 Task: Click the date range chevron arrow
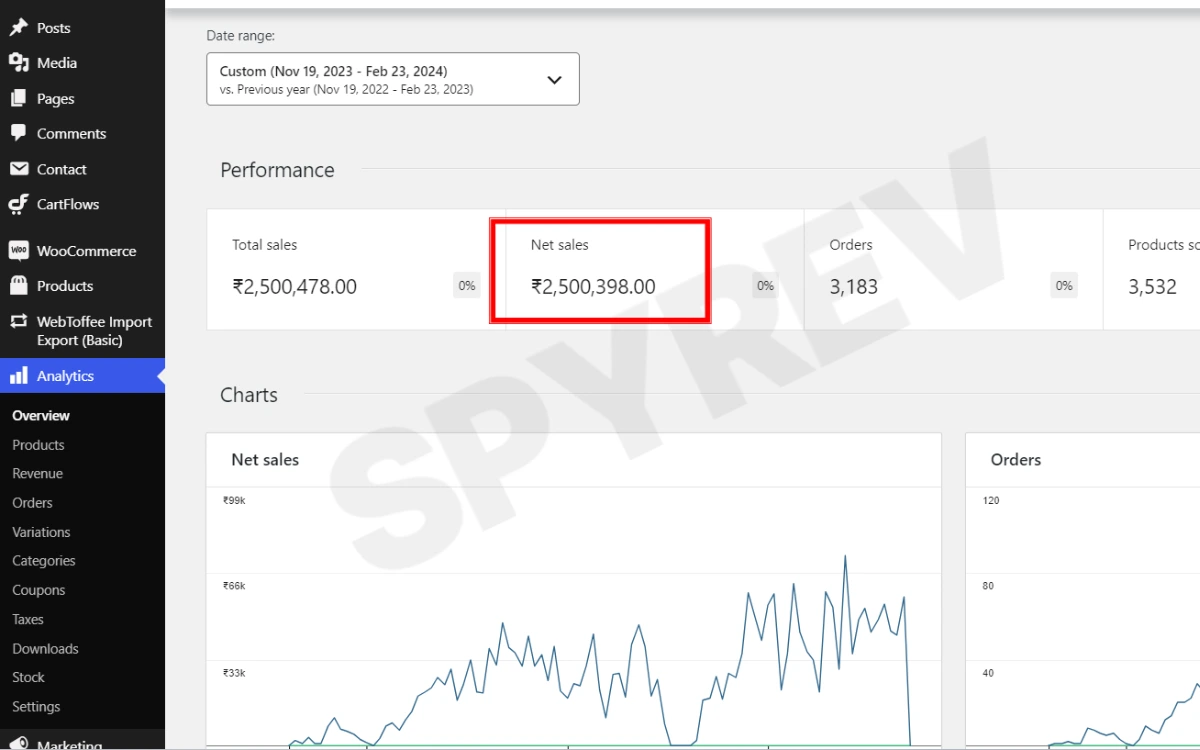pyautogui.click(x=555, y=80)
